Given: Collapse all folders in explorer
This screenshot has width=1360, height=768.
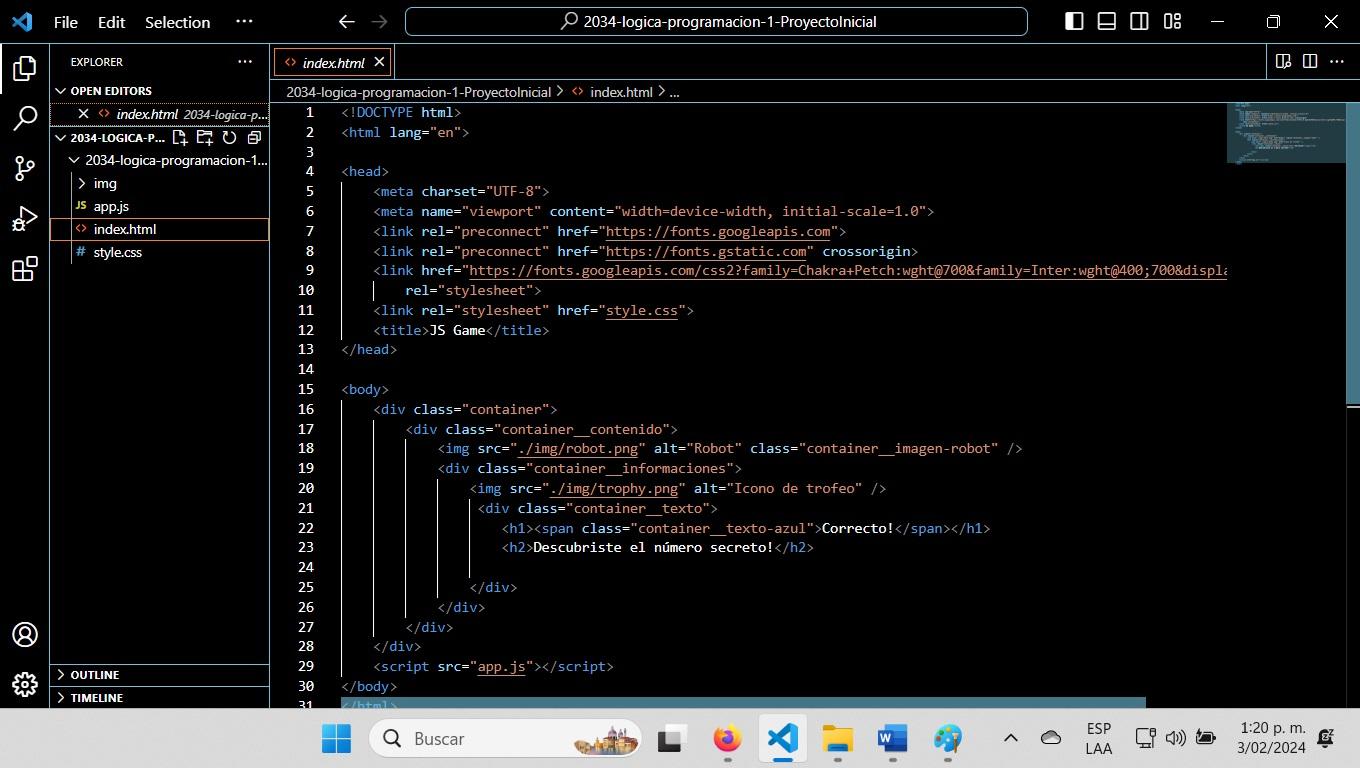Looking at the screenshot, I should 253,138.
